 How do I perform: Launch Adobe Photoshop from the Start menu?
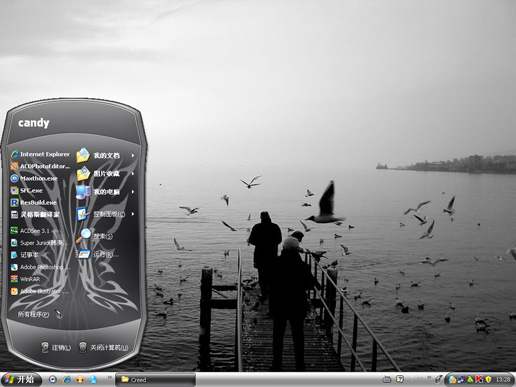[40, 267]
